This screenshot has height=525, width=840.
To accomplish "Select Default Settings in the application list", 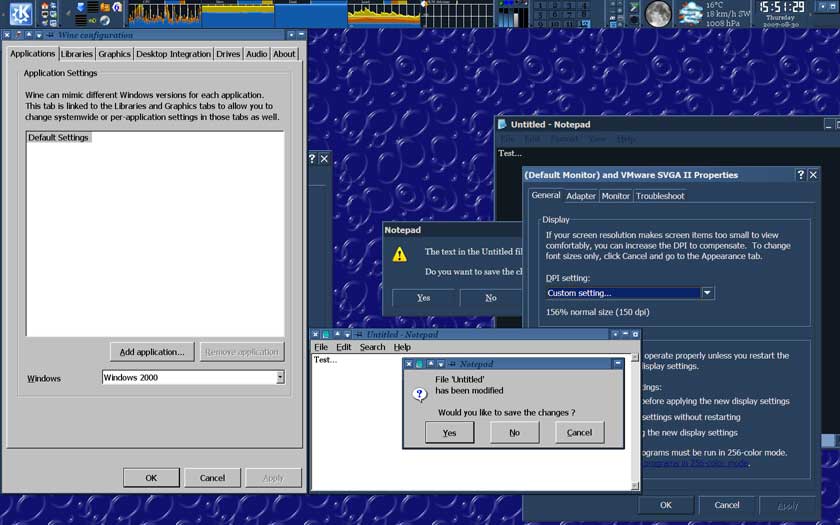I will click(x=59, y=138).
